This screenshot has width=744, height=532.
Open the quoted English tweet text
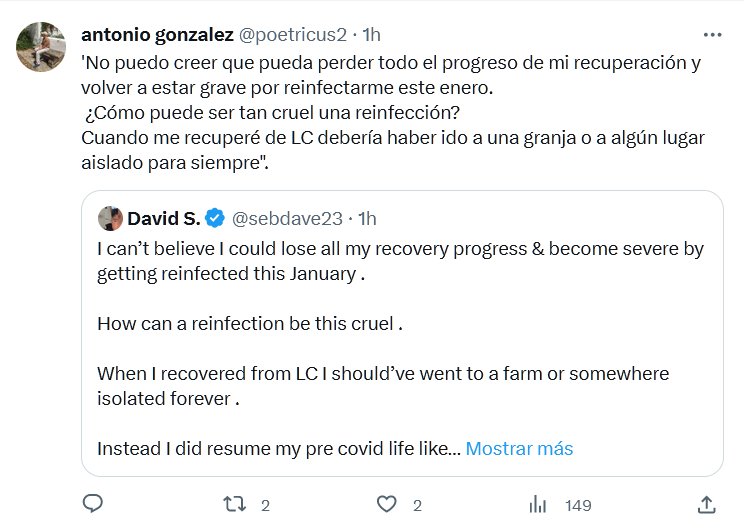[x=400, y=323]
